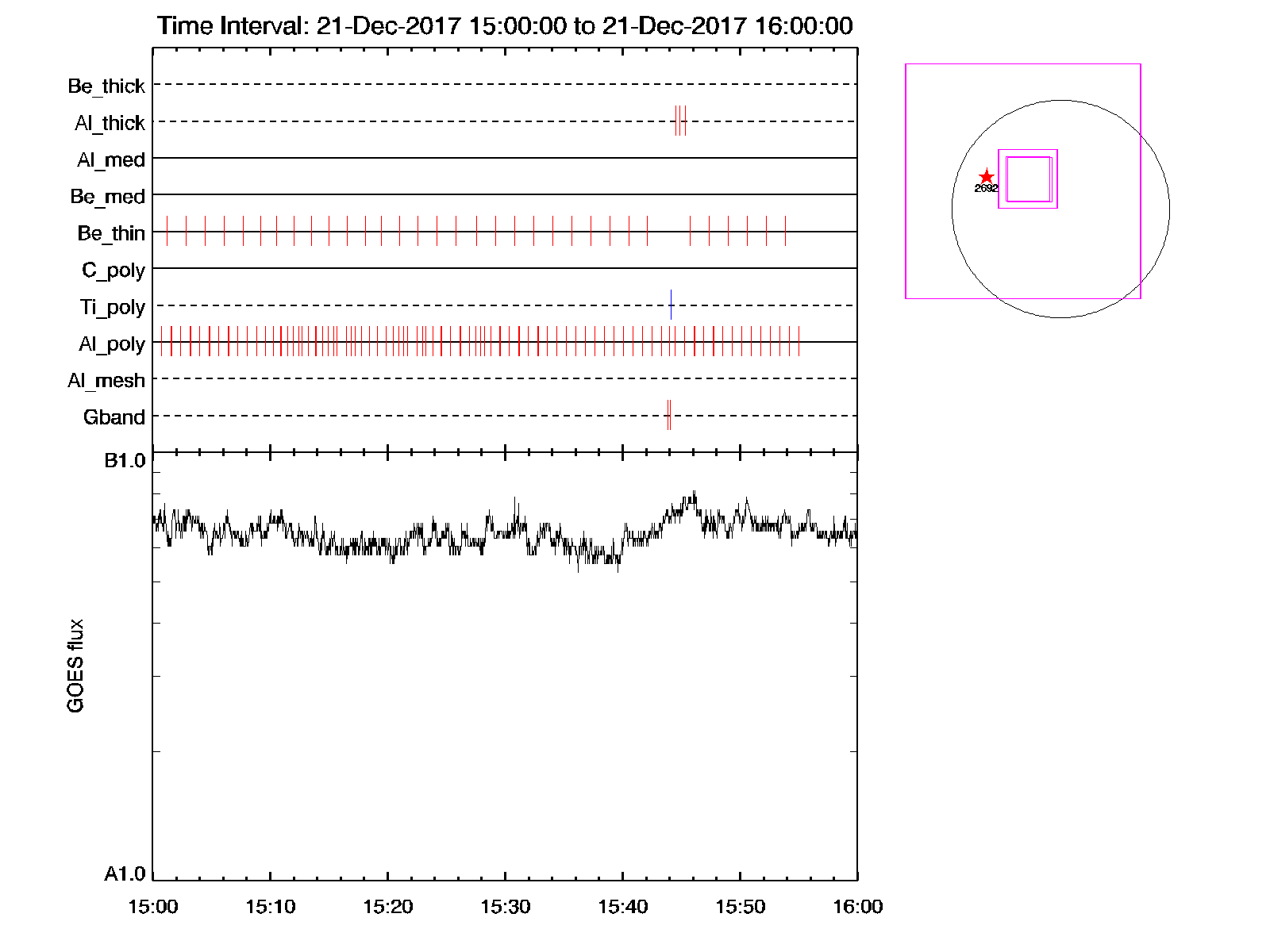Click the single Ti_poly exposure tick mark
Image resolution: width=1270 pixels, height=952 pixels.
click(671, 305)
